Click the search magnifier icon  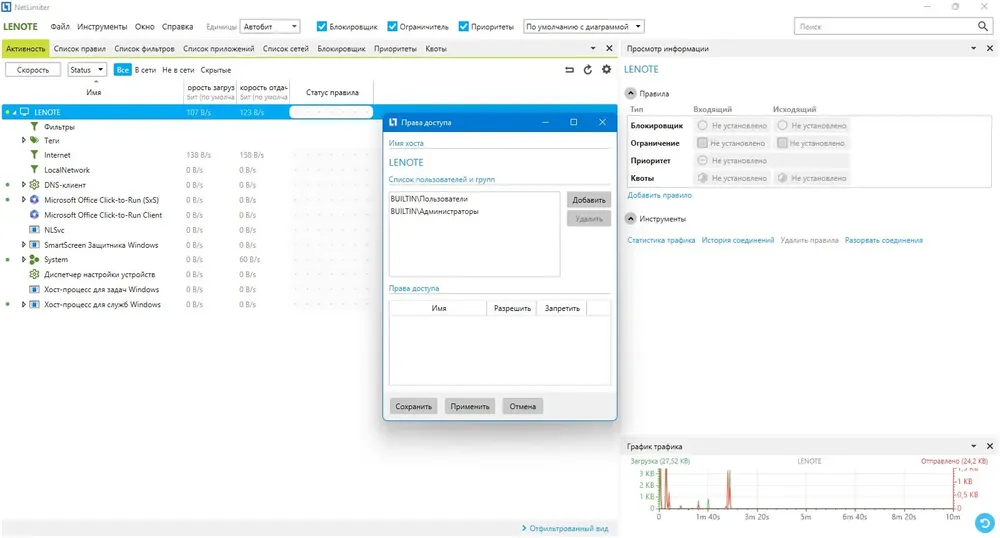coord(983,26)
